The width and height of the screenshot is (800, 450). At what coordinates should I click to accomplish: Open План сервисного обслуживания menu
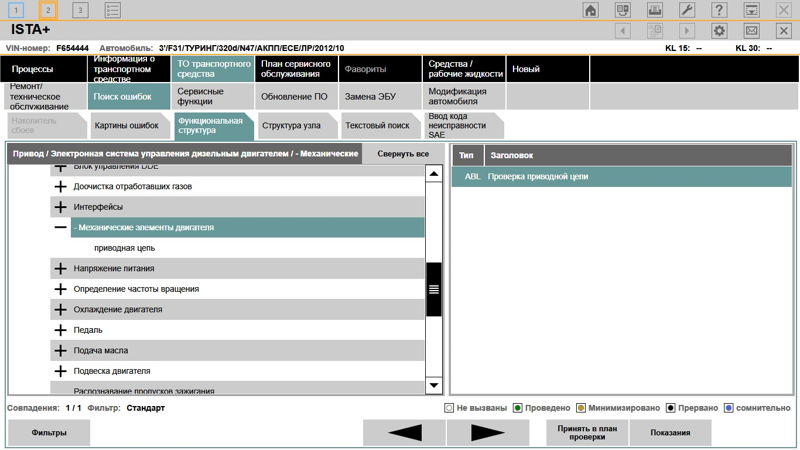click(295, 69)
